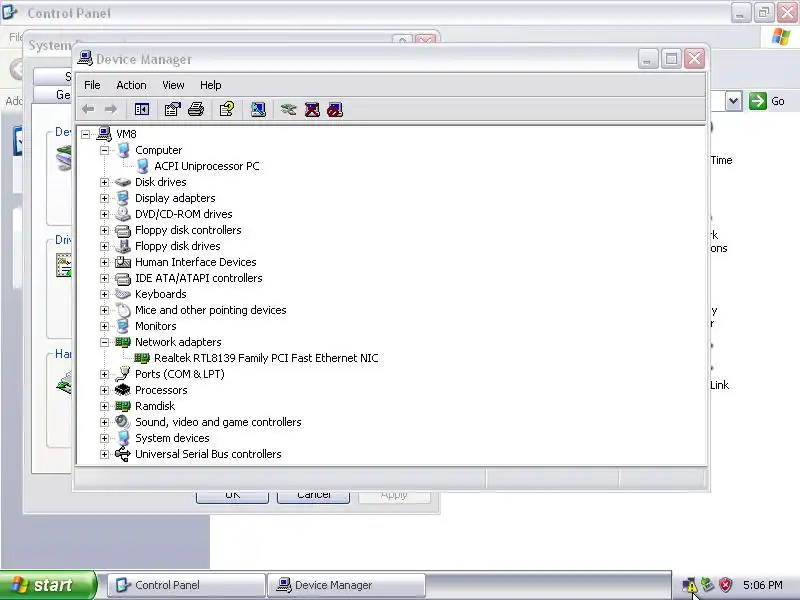This screenshot has height=600, width=800.
Task: Click the Sound, video and game controllers icon
Action: click(123, 422)
